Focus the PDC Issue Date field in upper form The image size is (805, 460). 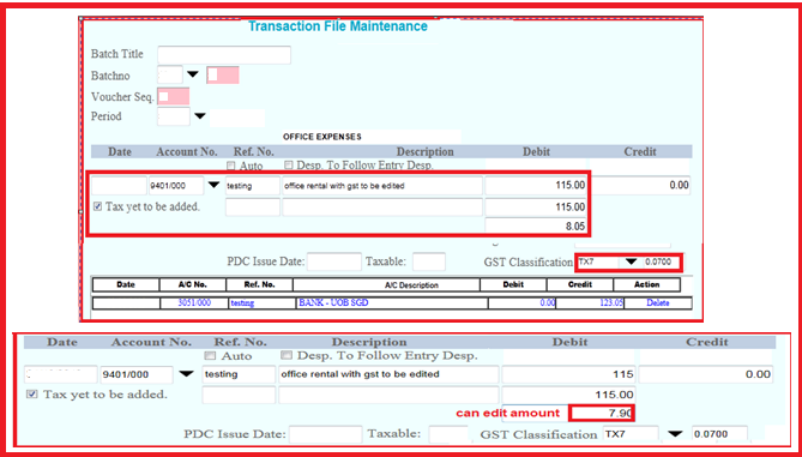coord(334,262)
